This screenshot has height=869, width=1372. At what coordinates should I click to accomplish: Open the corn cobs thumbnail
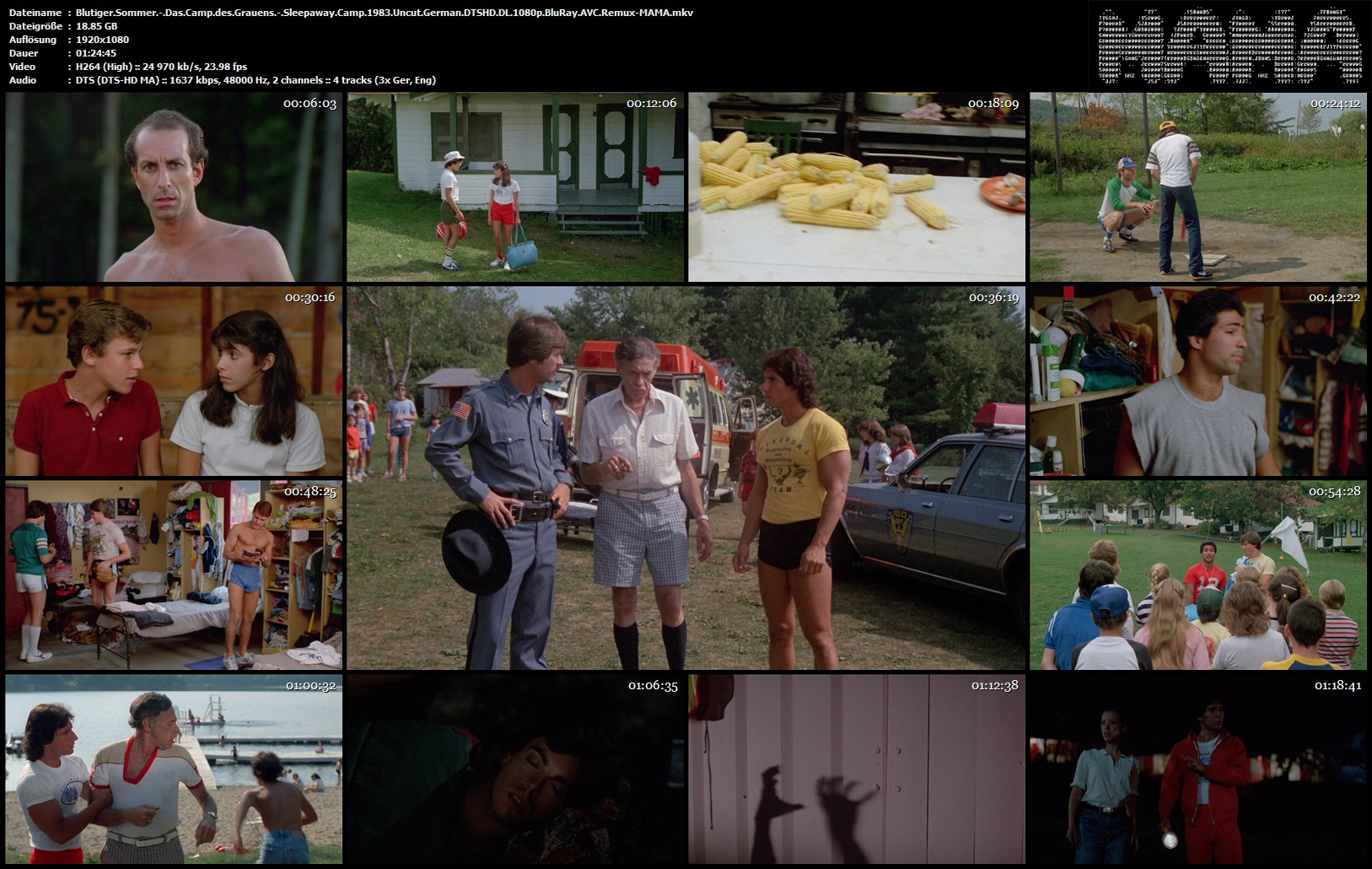[857, 187]
